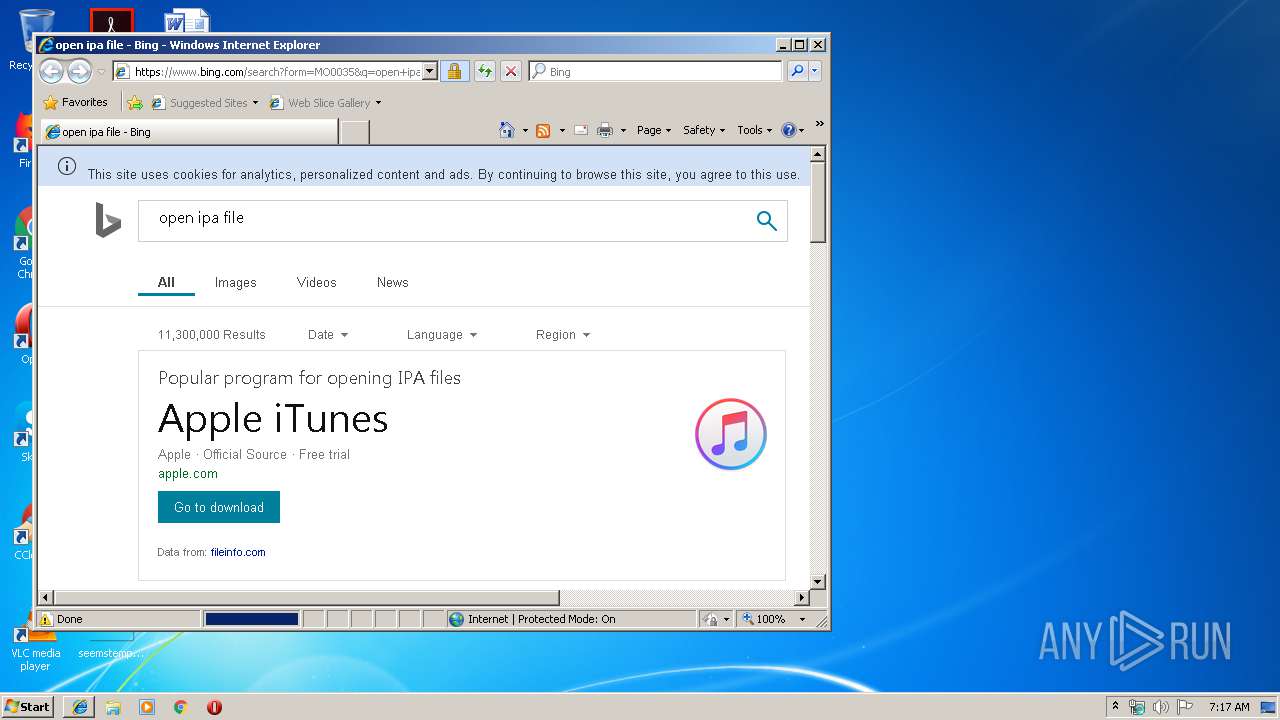1280x720 pixels.
Task: Click the iTunes music note logo
Action: pyautogui.click(x=731, y=434)
